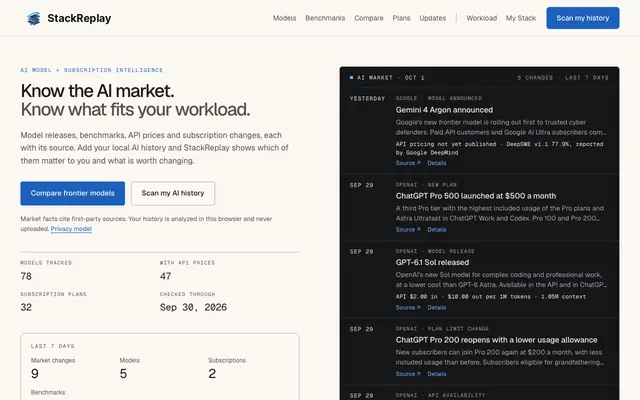Open the StackReplay home wordmark
The image size is (640, 400).
tap(79, 18)
